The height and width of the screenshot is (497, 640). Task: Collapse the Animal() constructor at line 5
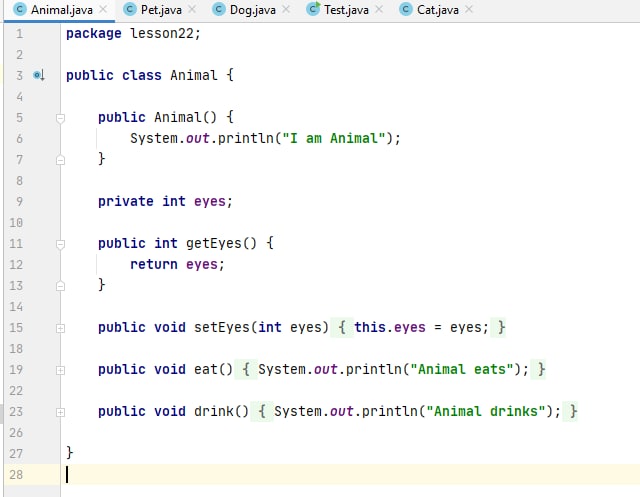pos(60,118)
